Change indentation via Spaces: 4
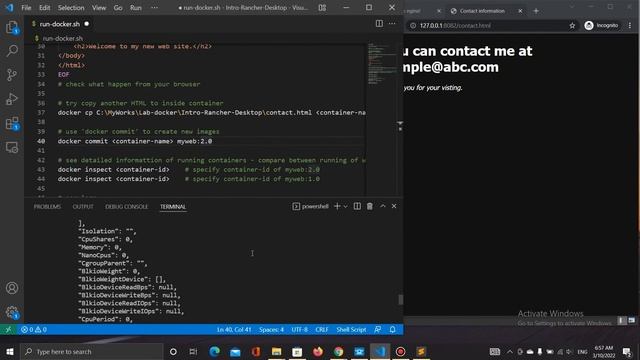Image resolution: width=640 pixels, height=360 pixels. pos(271,329)
